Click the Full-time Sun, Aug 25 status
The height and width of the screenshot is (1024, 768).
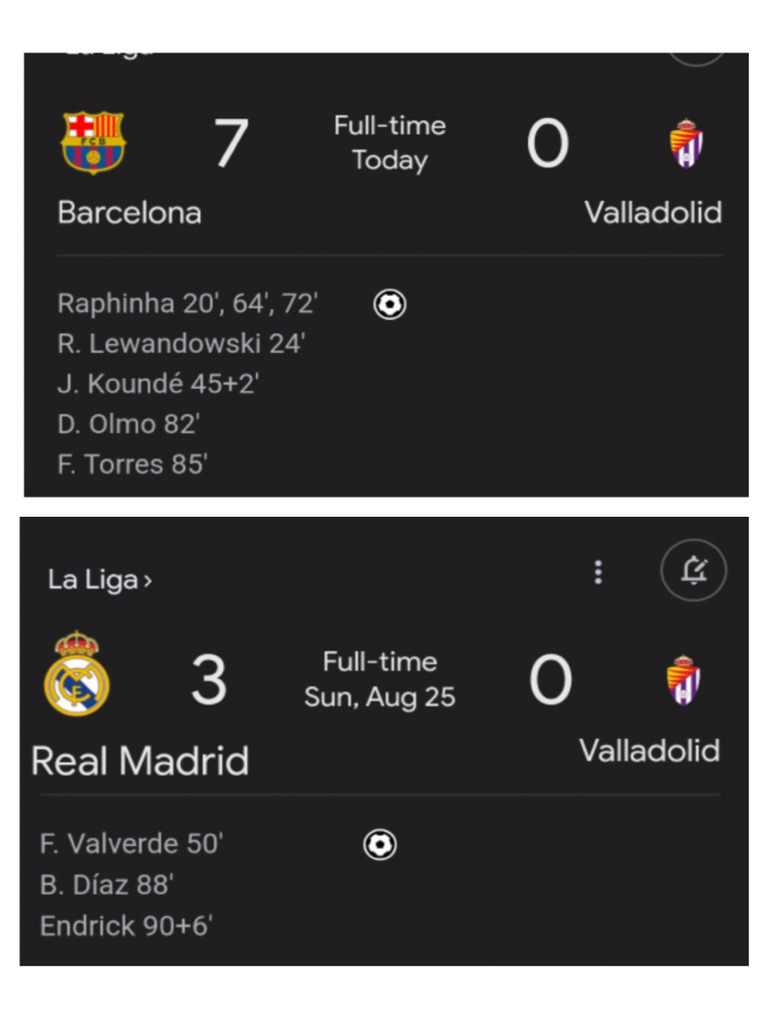coord(380,679)
